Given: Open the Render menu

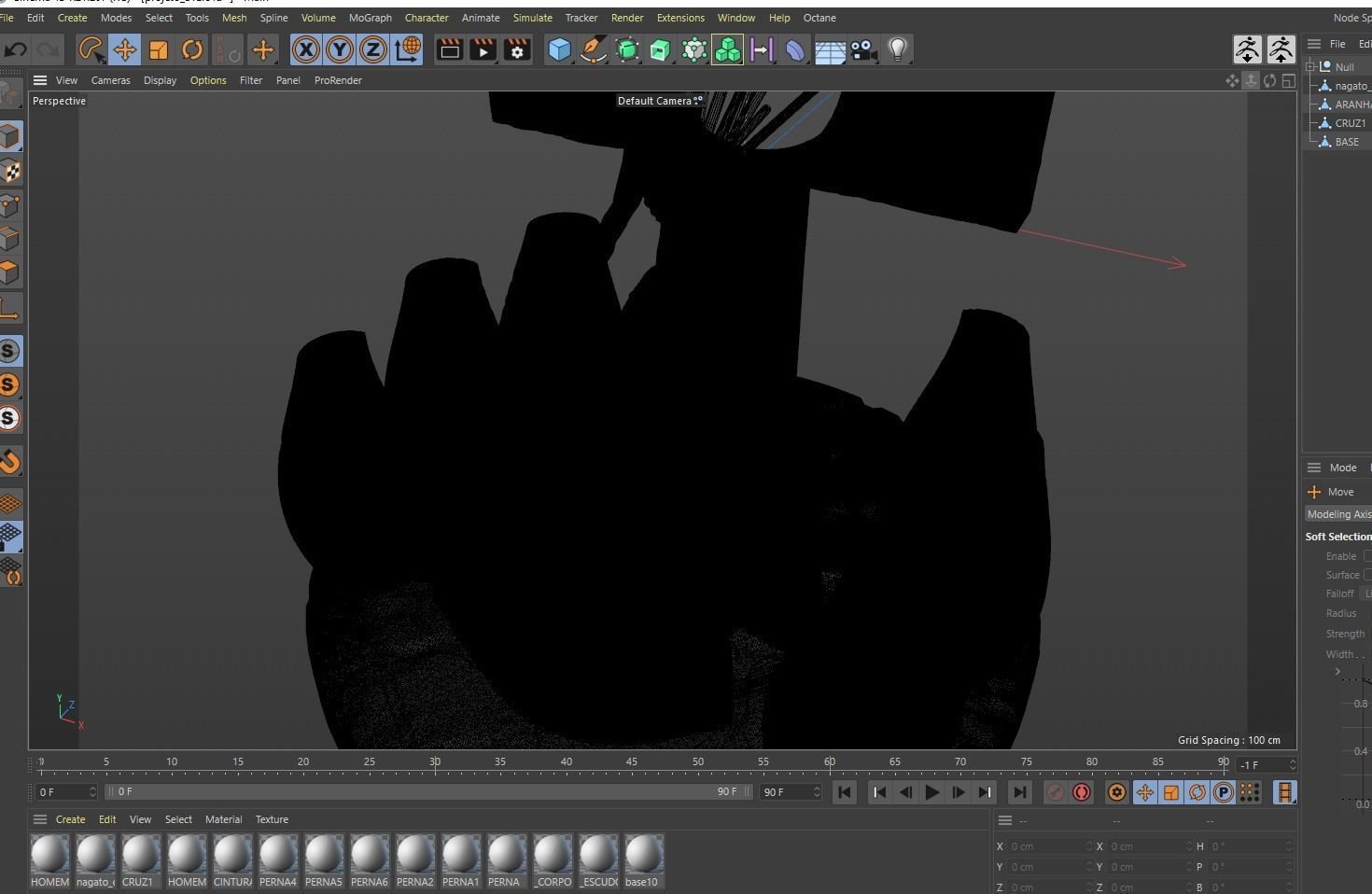Looking at the screenshot, I should point(626,18).
